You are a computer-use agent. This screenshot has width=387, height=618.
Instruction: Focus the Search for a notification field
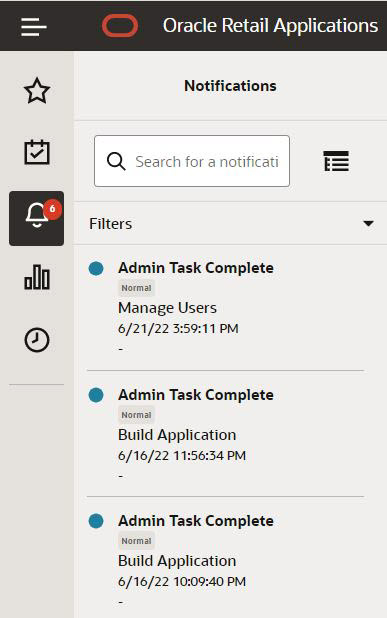192,161
